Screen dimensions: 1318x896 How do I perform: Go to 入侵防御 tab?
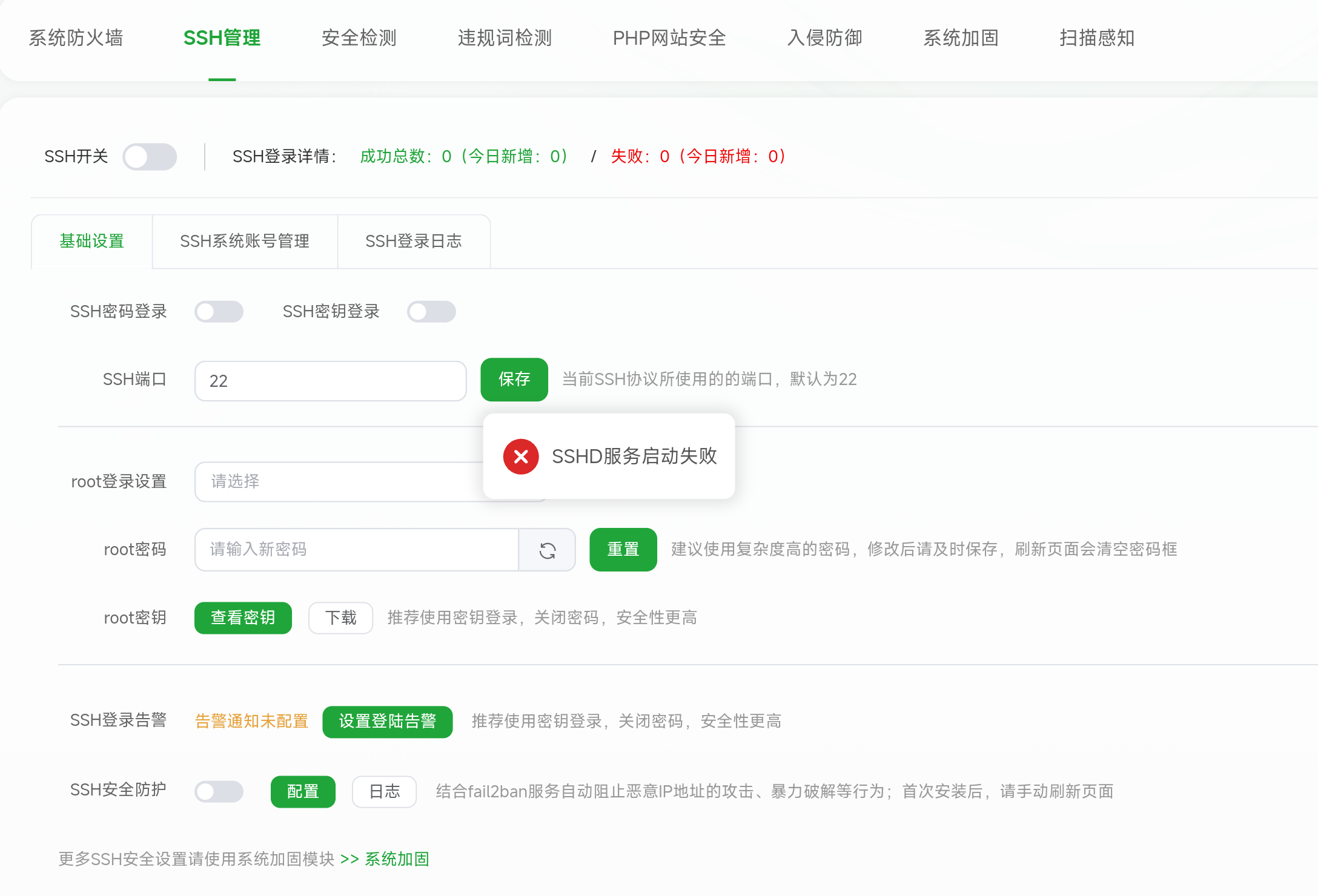(x=824, y=38)
